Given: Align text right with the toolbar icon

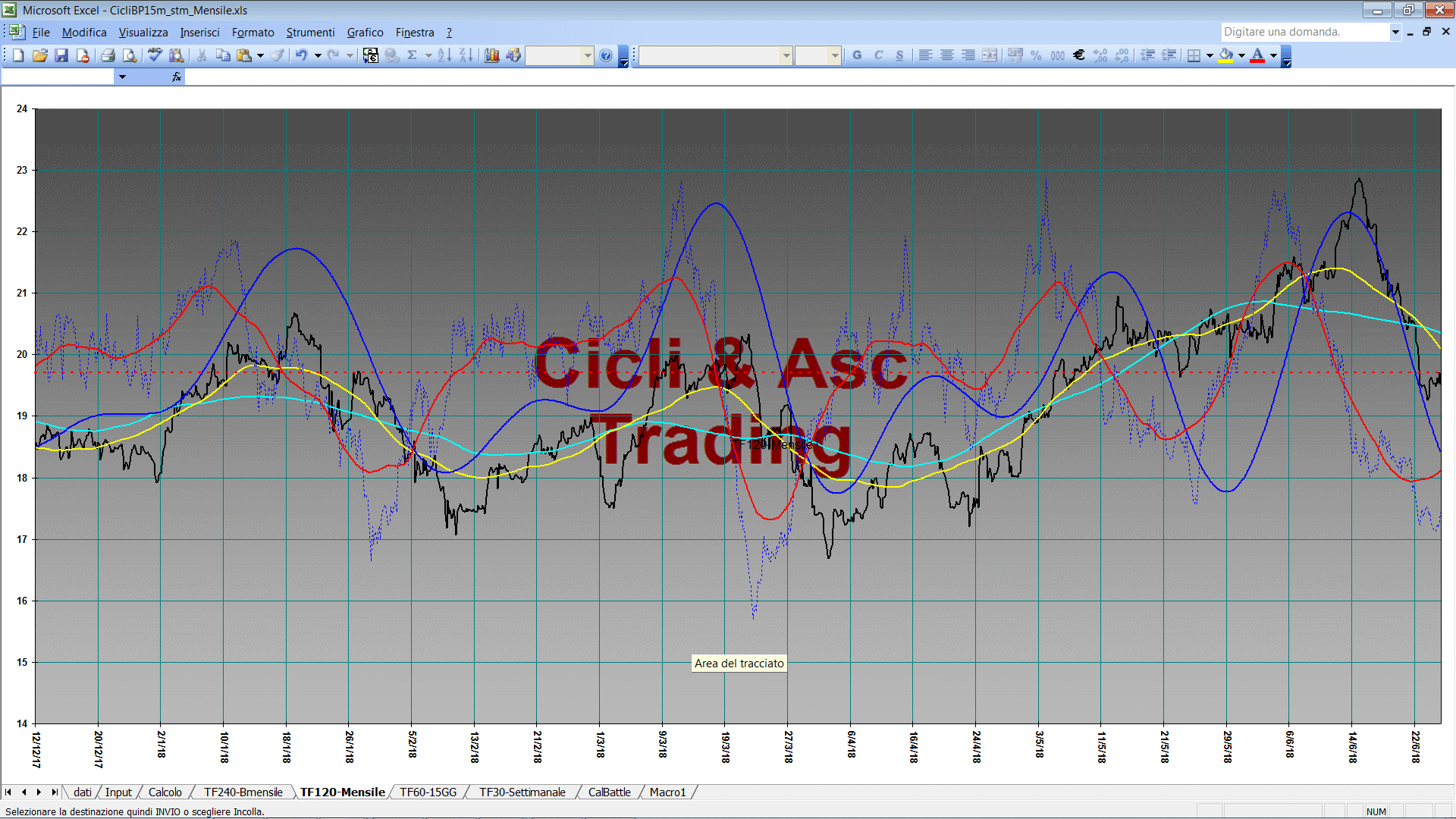Looking at the screenshot, I should point(968,55).
